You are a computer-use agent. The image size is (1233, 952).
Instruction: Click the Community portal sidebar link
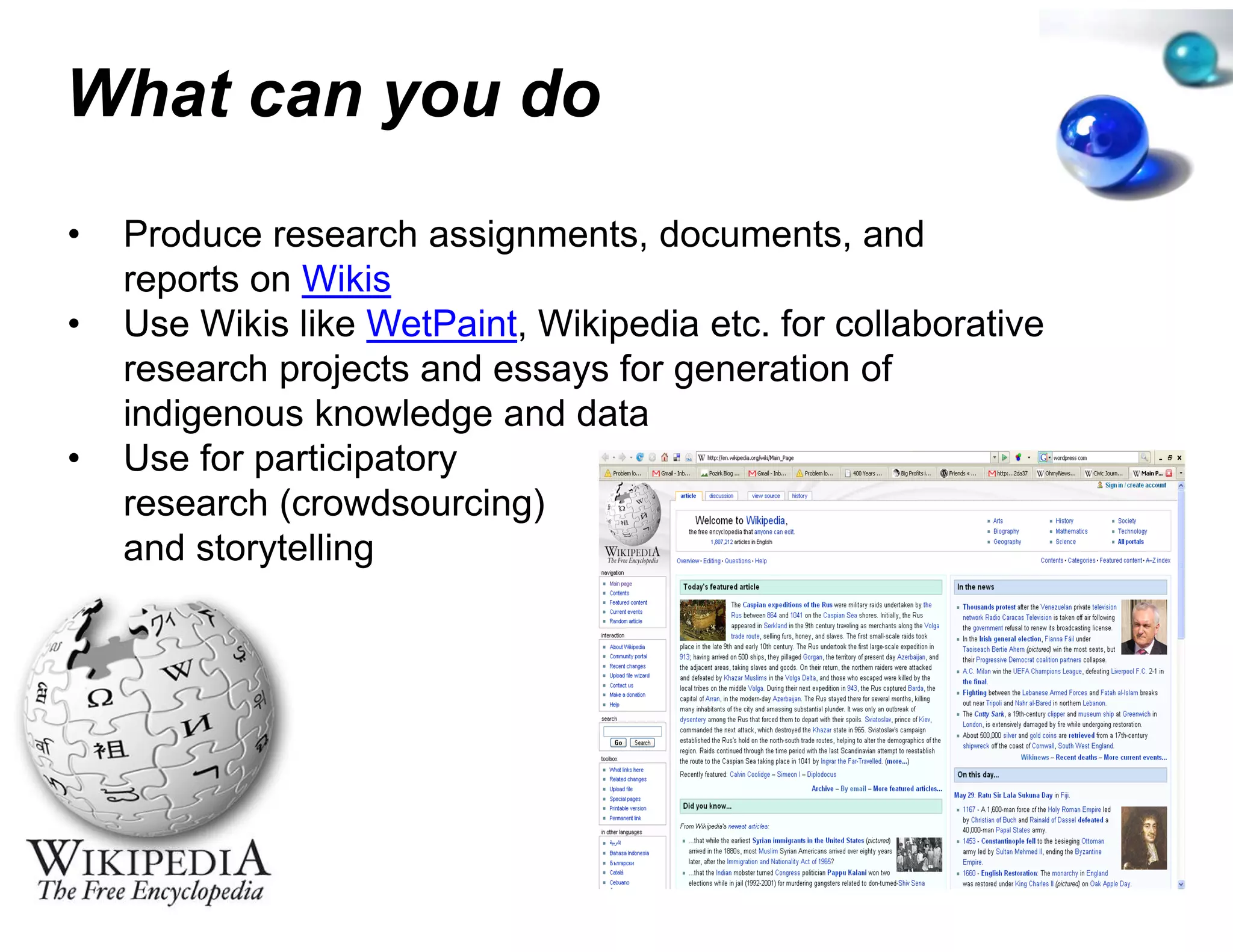pyautogui.click(x=628, y=657)
